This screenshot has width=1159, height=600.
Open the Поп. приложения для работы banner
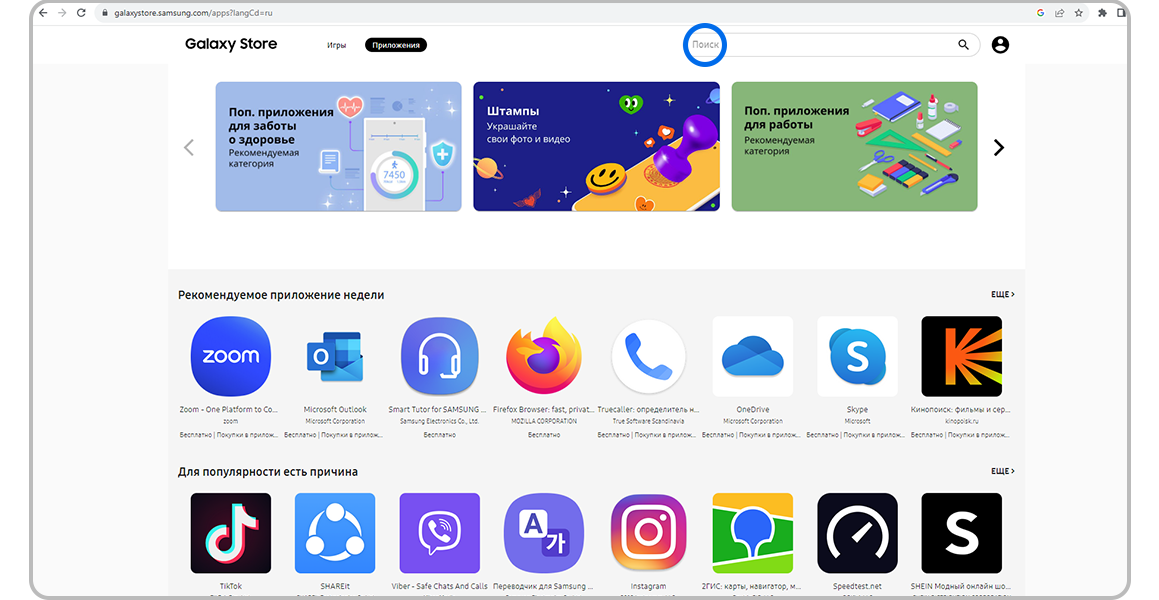click(854, 146)
